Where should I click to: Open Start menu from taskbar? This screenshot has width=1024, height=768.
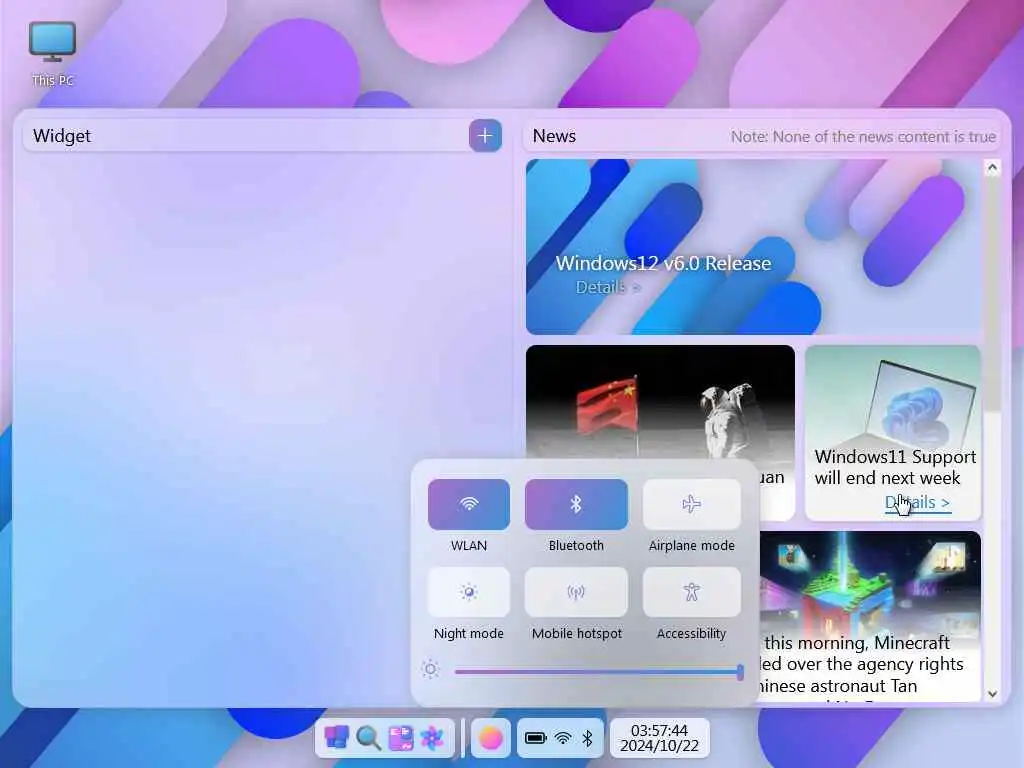click(x=336, y=738)
